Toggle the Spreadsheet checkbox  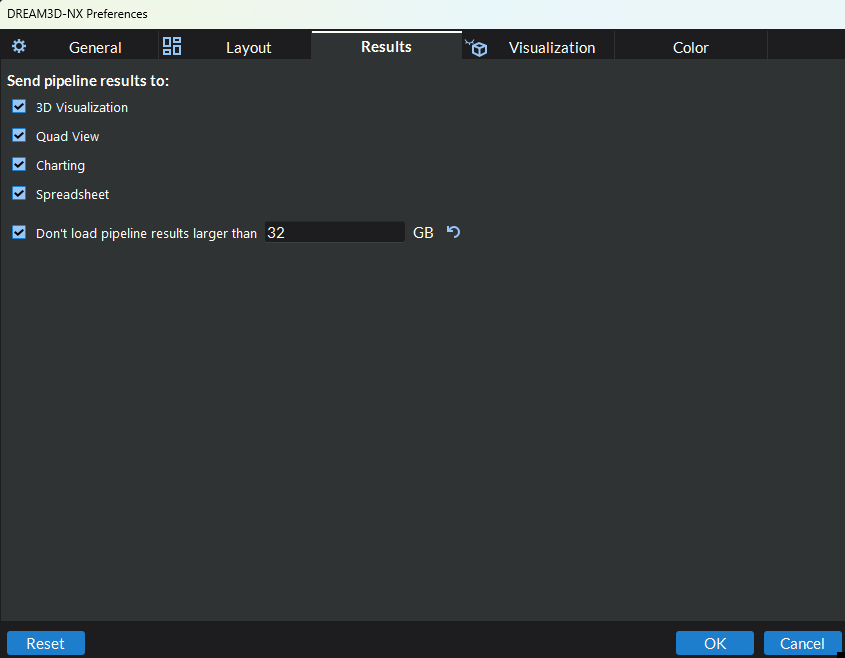tap(19, 194)
